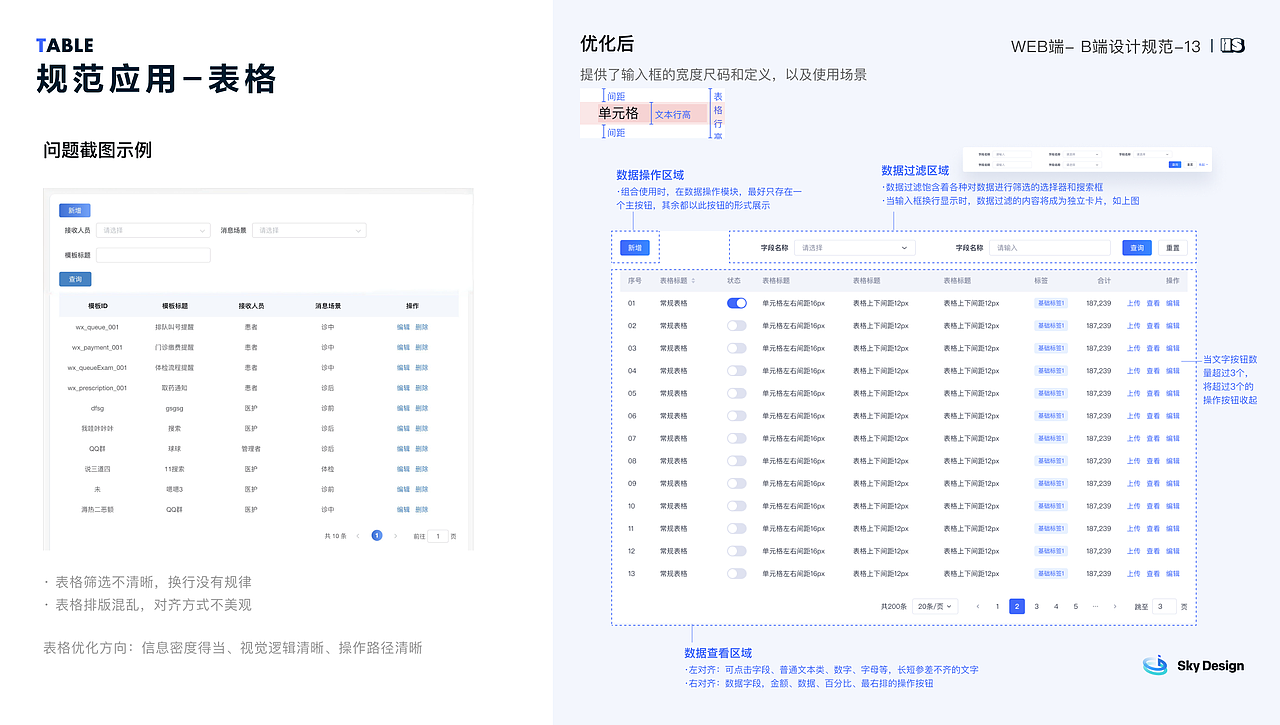Click the next page arrow in right table pagination
The width and height of the screenshot is (1280, 725).
(x=1115, y=606)
